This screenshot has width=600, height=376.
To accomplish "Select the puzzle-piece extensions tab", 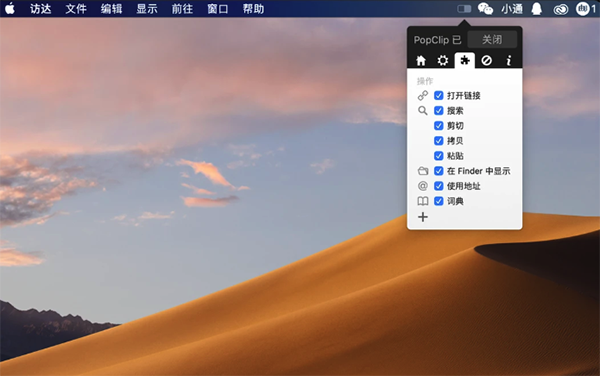I will pyautogui.click(x=465, y=60).
